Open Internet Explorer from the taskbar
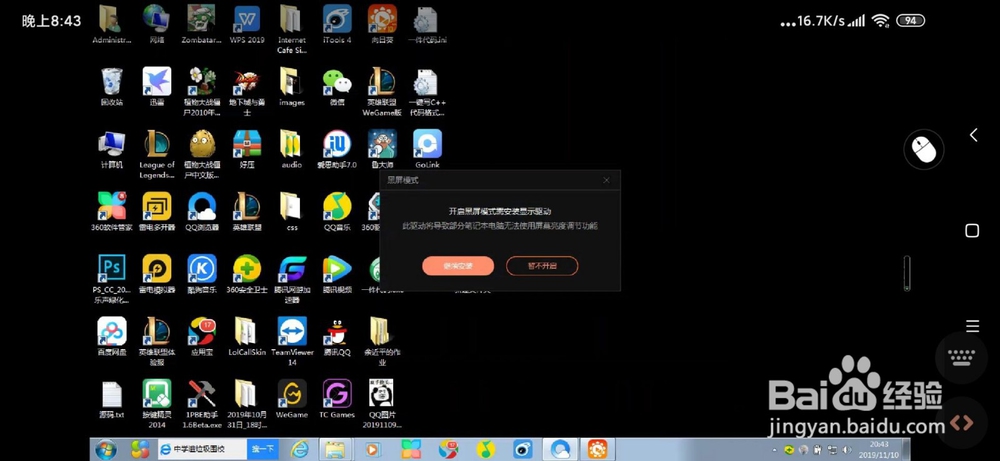 tap(300, 450)
